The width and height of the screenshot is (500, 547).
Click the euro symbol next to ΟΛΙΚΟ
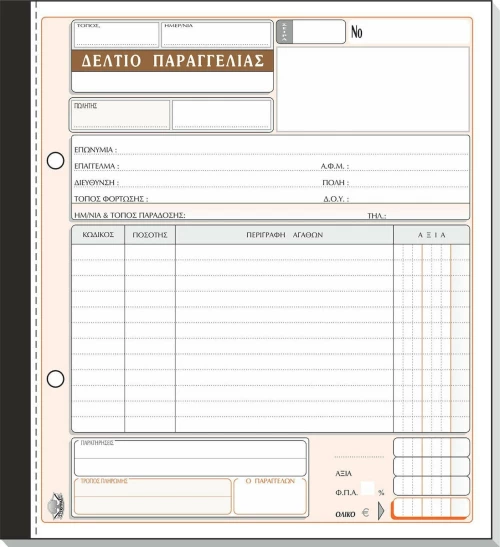[x=365, y=512]
